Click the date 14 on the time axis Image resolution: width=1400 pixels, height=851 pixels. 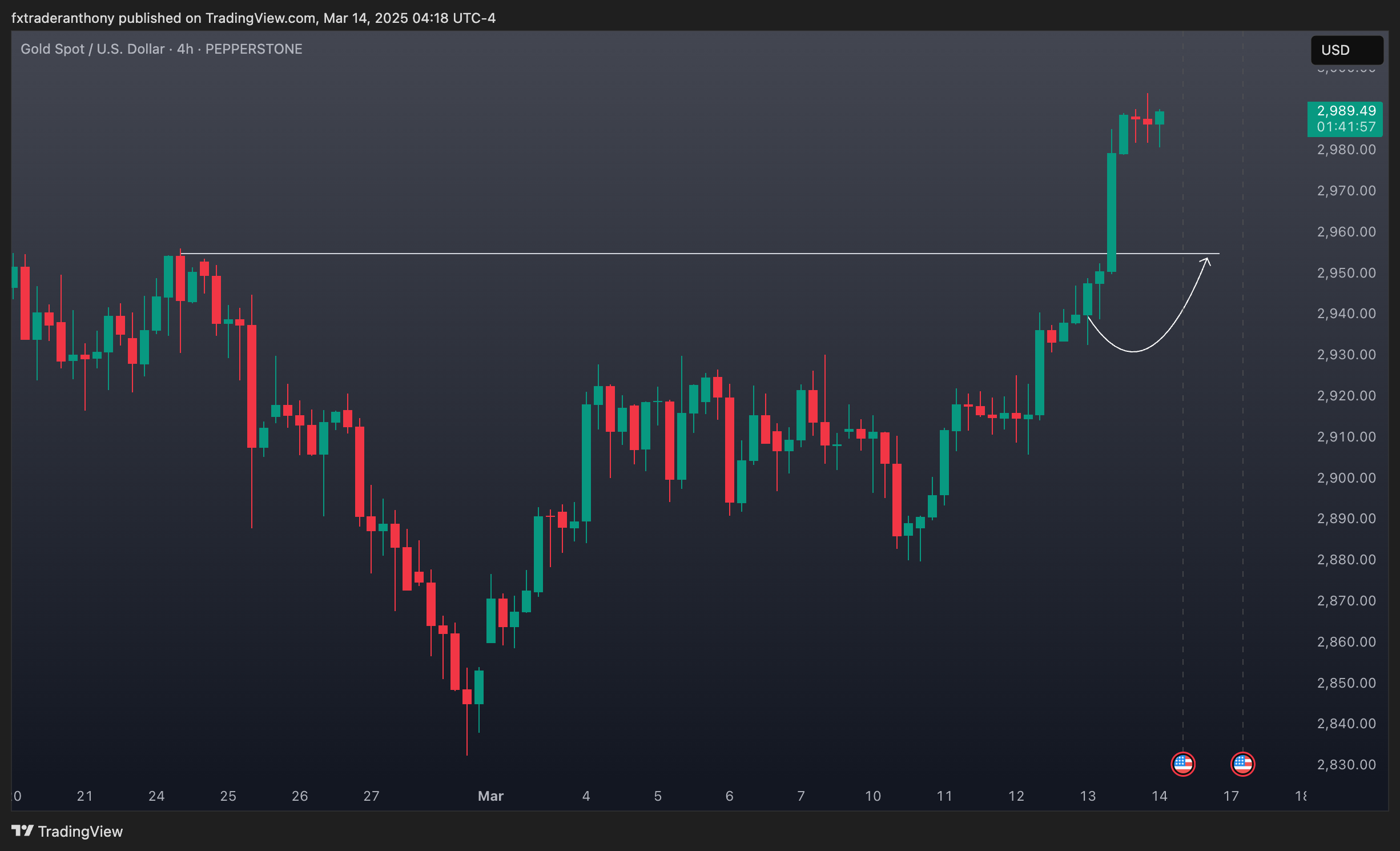click(x=1159, y=796)
